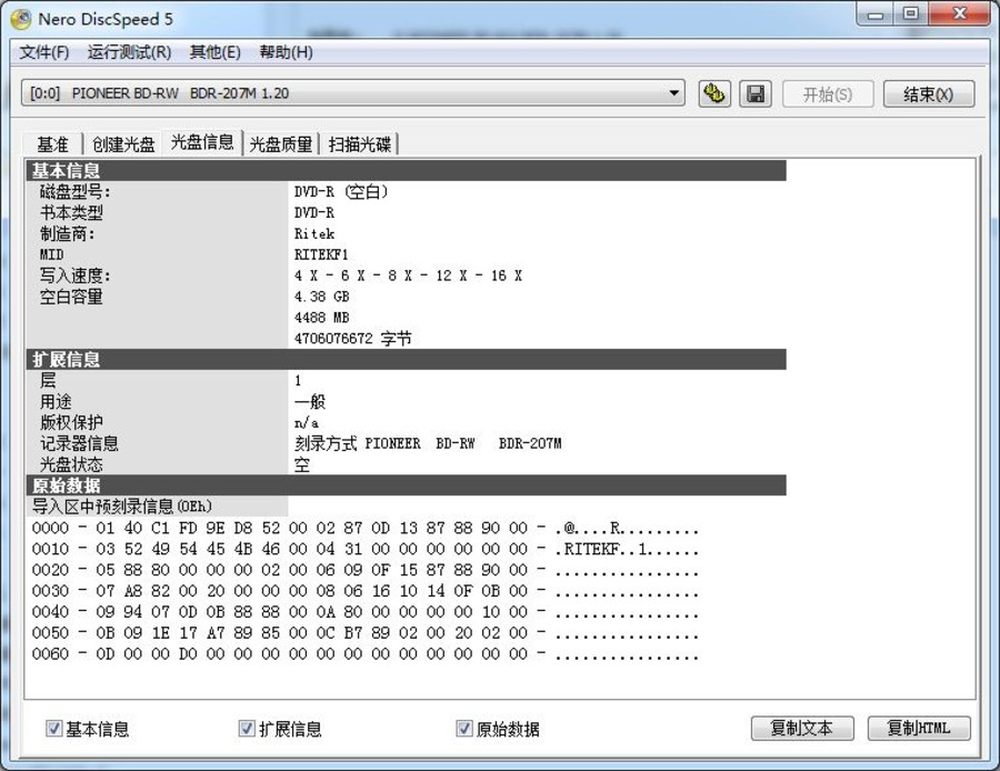Click the hex data row 0000
Viewport: 1000px width, 771px height.
pyautogui.click(x=365, y=528)
